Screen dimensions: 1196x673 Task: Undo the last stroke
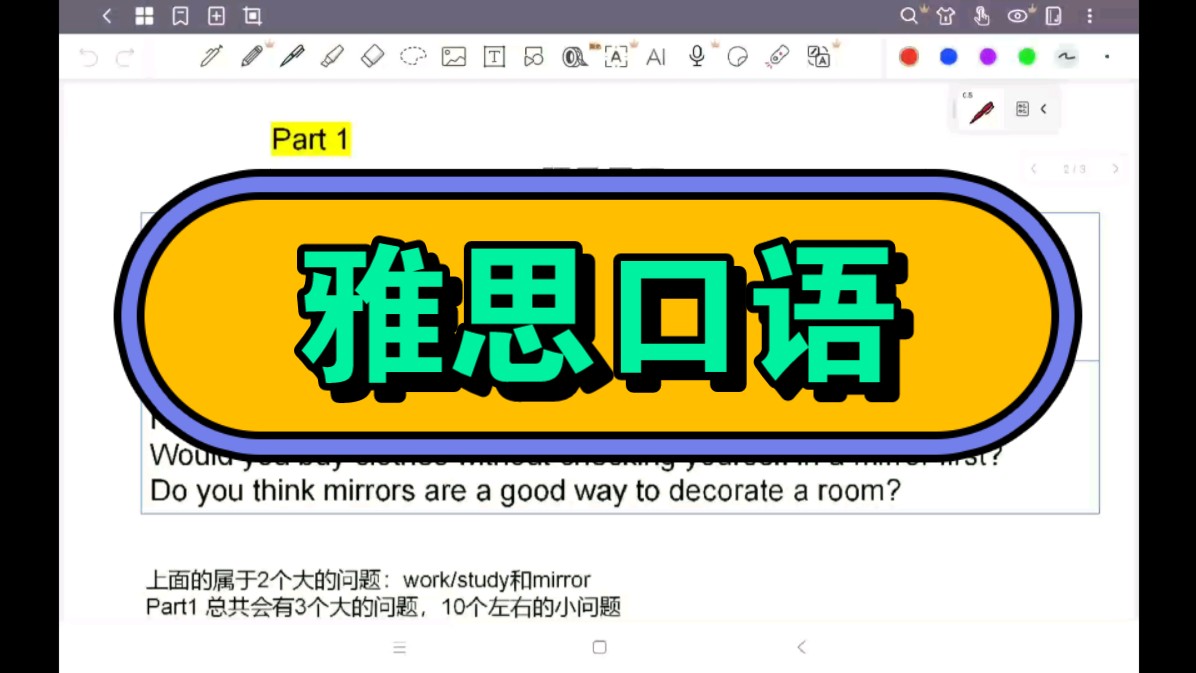88,57
